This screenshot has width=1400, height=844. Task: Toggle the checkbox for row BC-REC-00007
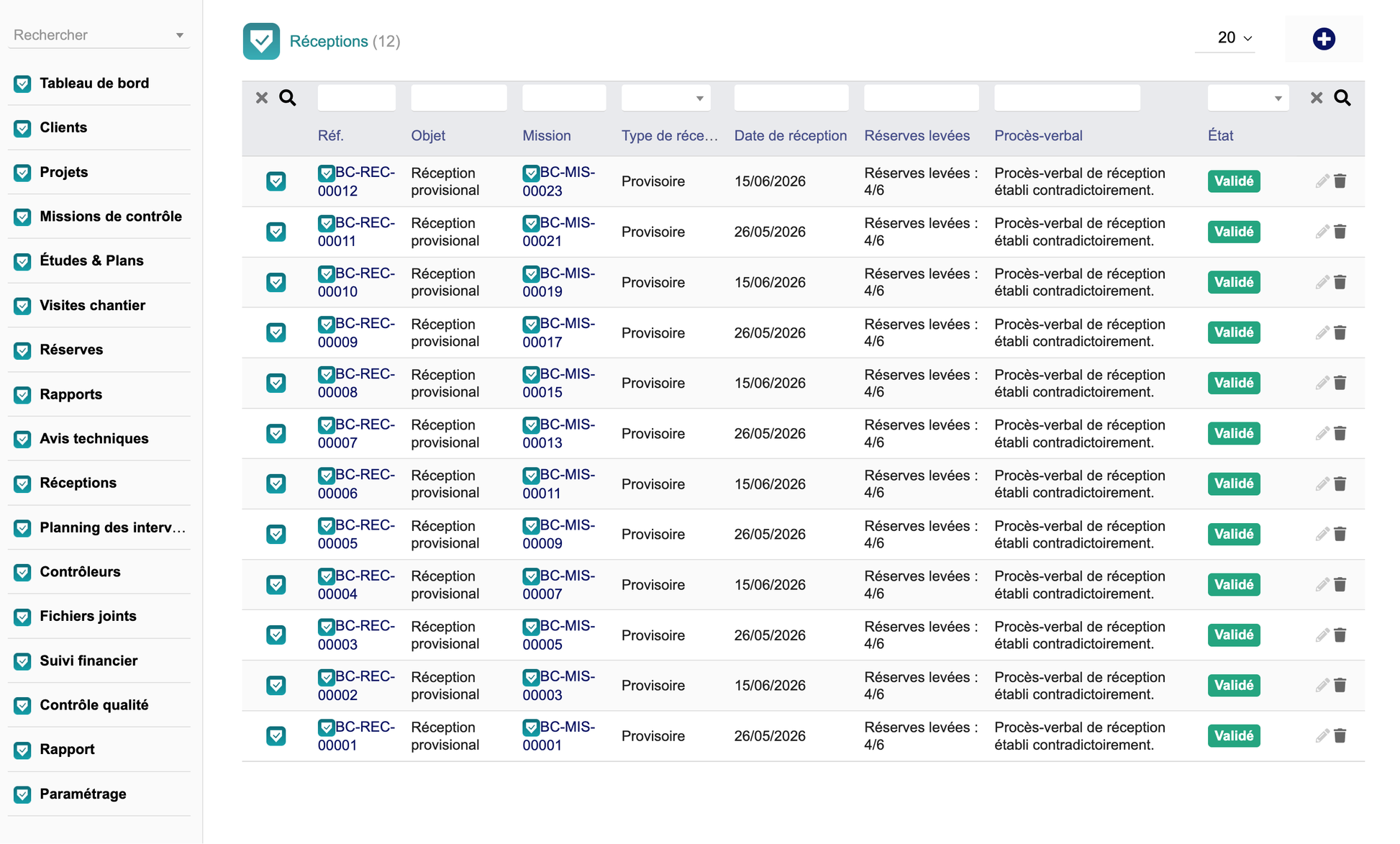[x=276, y=433]
